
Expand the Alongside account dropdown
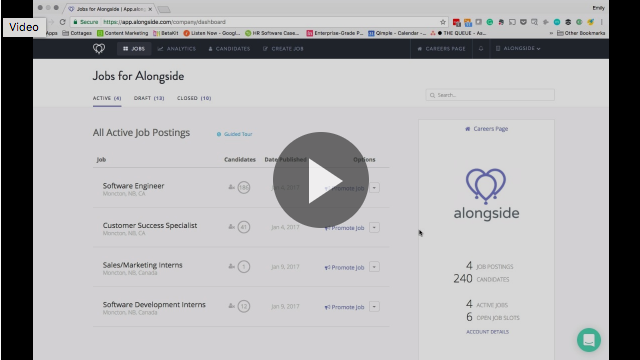coord(518,49)
